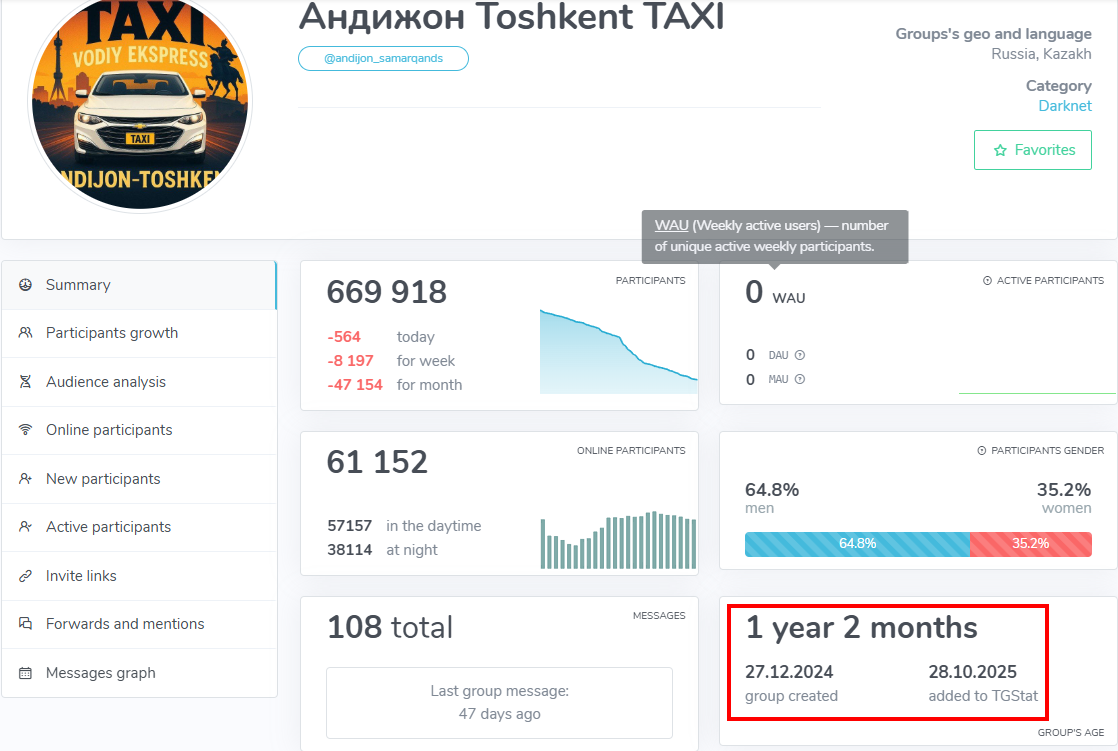This screenshot has height=751, width=1118.
Task: Click the Invite links chain icon
Action: (x=25, y=575)
